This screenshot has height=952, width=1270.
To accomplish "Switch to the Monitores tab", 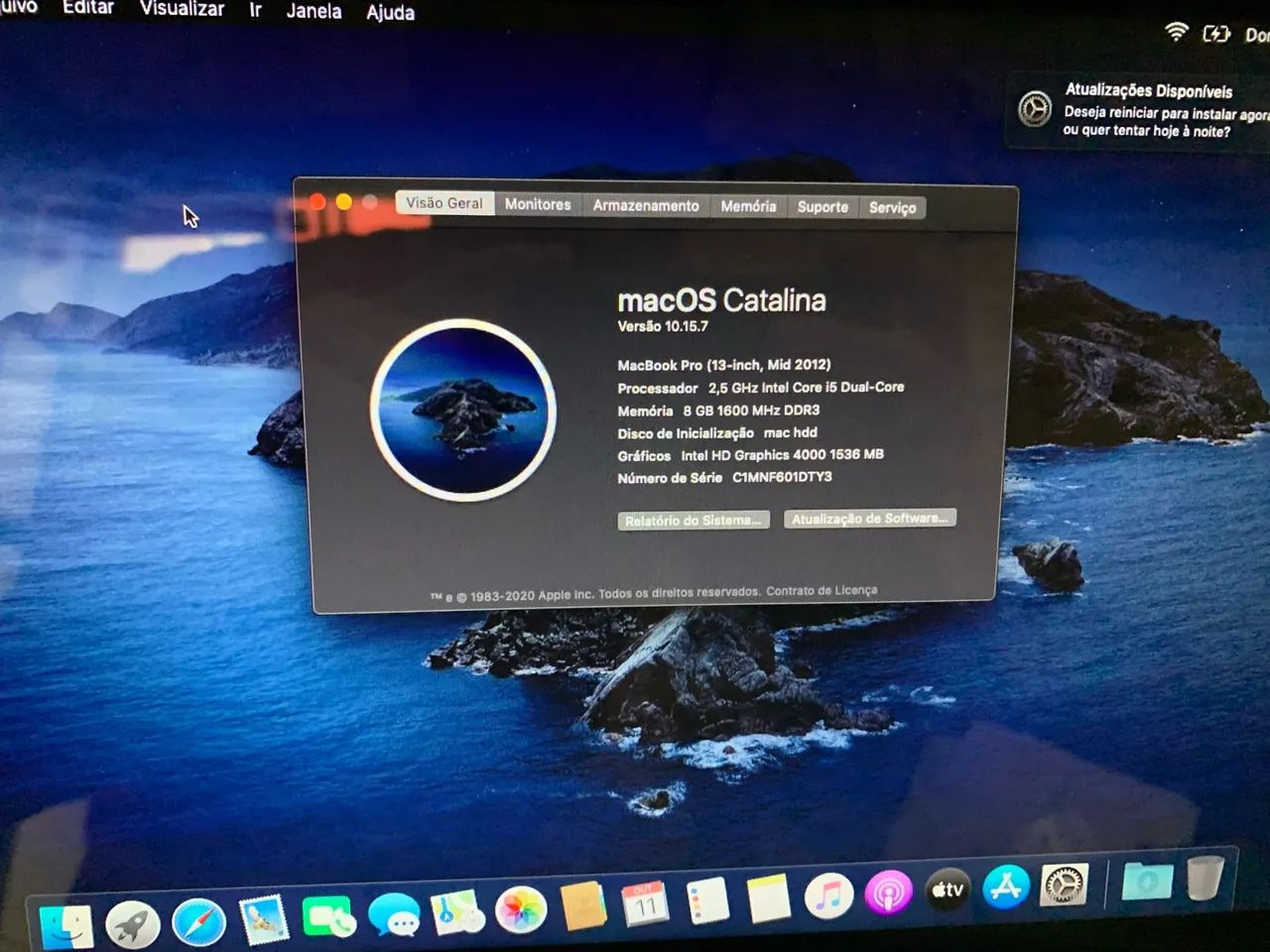I will tap(538, 204).
